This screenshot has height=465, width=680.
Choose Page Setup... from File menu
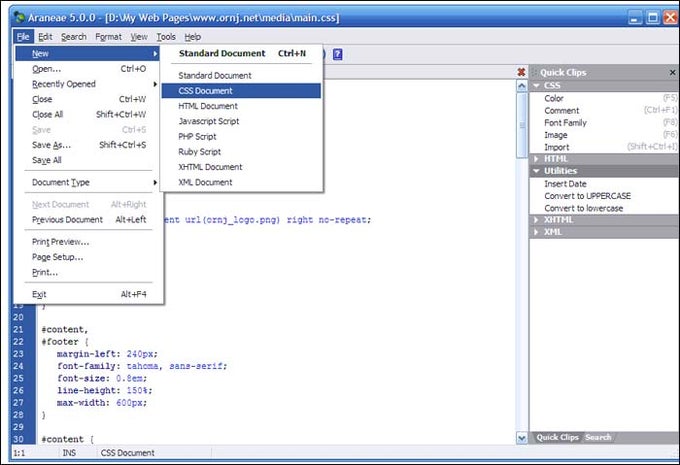pos(88,257)
